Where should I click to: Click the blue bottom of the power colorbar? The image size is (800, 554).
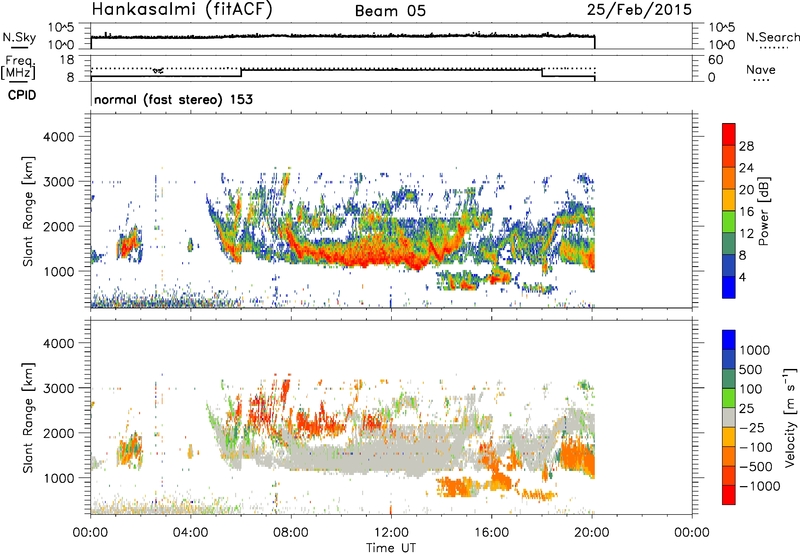(x=729, y=287)
